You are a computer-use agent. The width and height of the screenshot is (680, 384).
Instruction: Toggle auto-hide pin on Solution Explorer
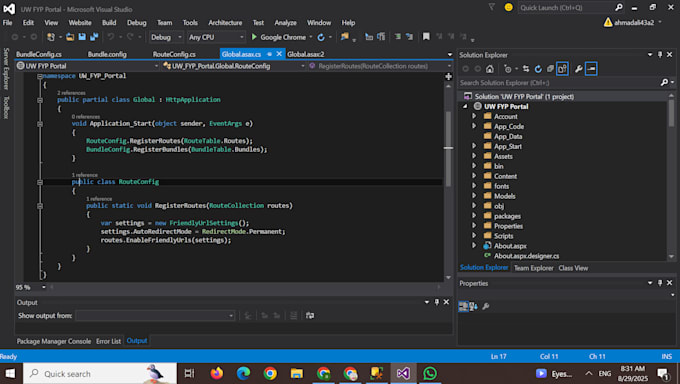(x=660, y=55)
